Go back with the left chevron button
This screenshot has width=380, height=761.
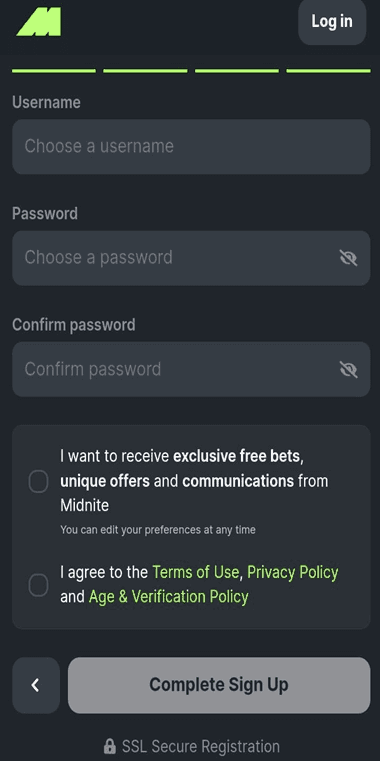(x=36, y=685)
